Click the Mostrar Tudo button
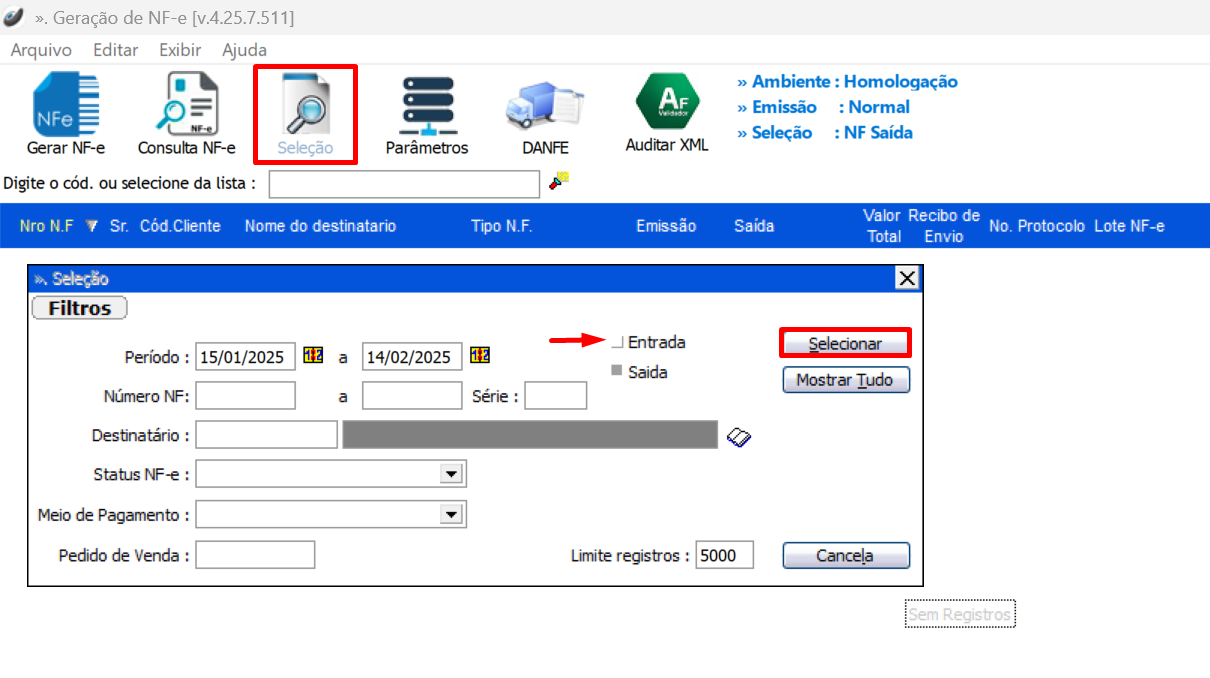1210x678 pixels. (845, 380)
